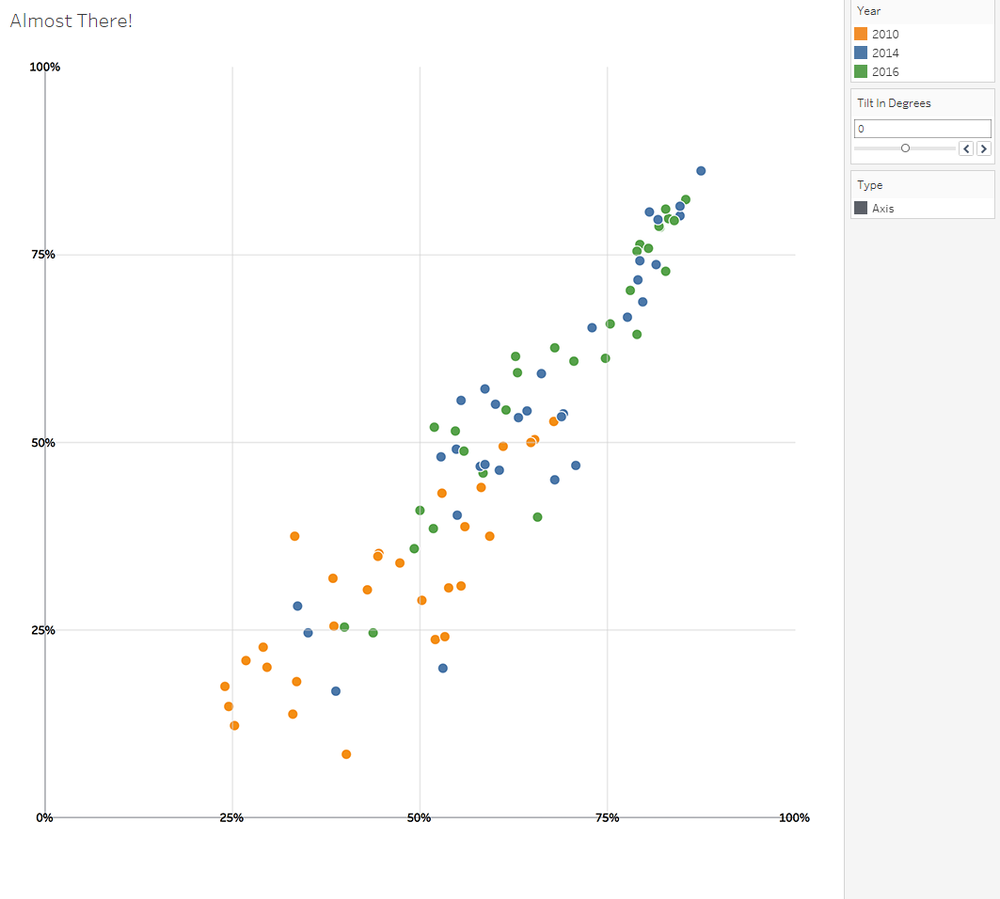
Task: Click the Year legend header
Action: click(868, 11)
